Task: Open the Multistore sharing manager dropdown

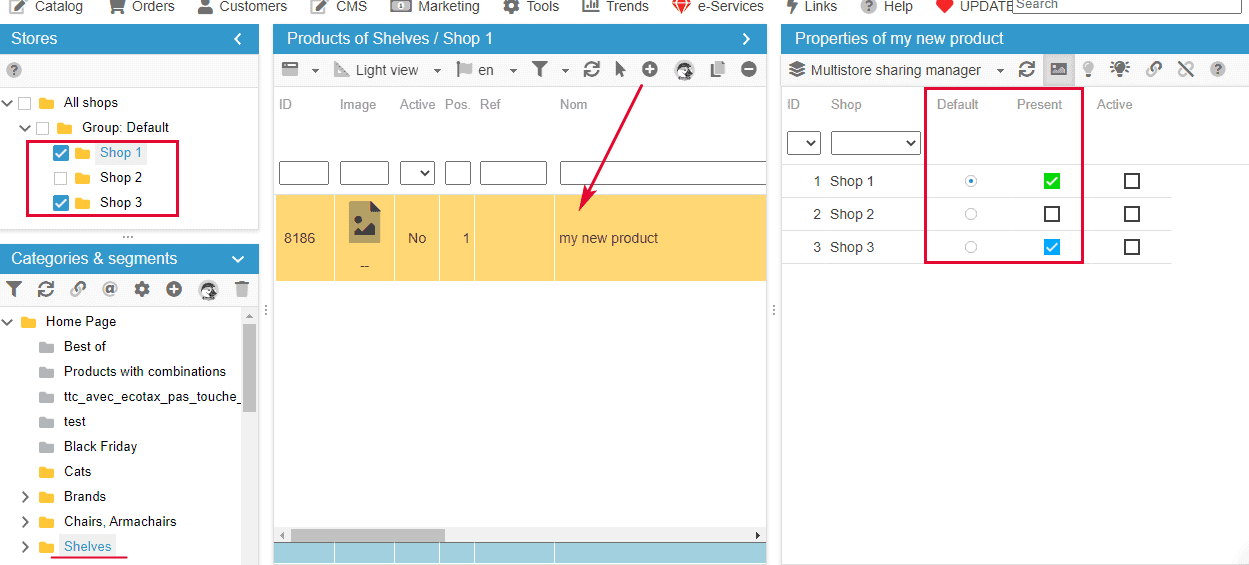Action: (x=1001, y=71)
